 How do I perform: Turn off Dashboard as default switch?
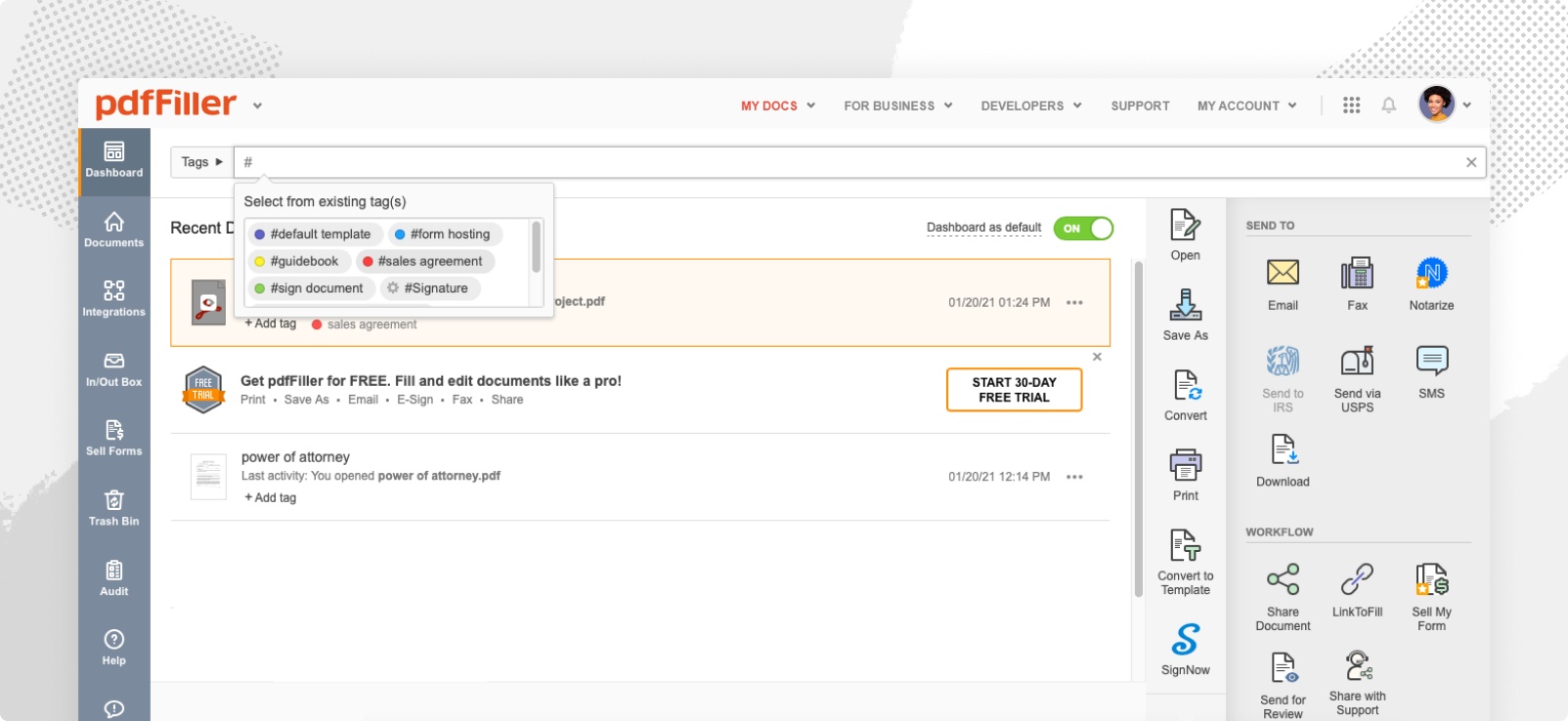click(x=1083, y=229)
